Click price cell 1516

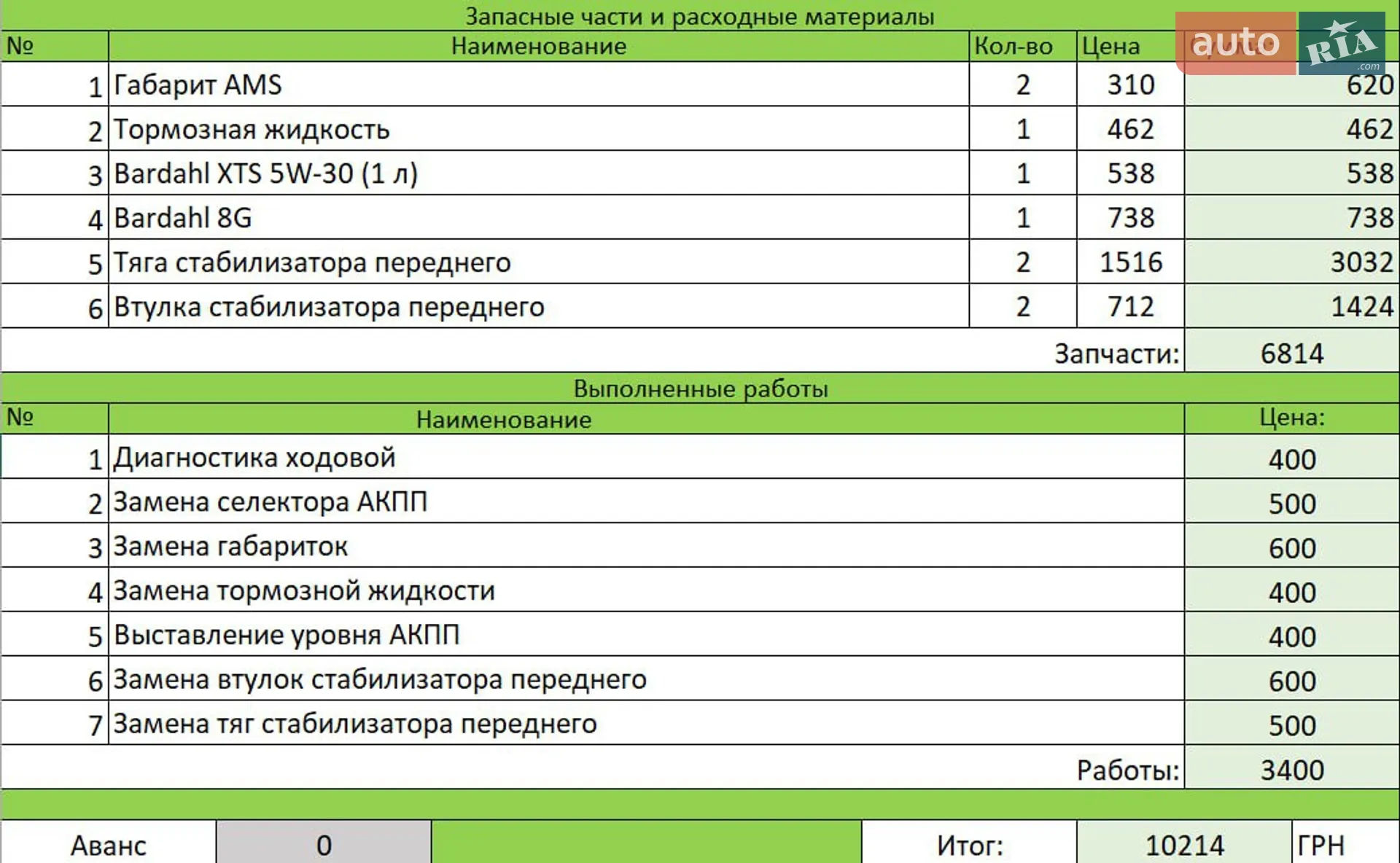(1130, 262)
